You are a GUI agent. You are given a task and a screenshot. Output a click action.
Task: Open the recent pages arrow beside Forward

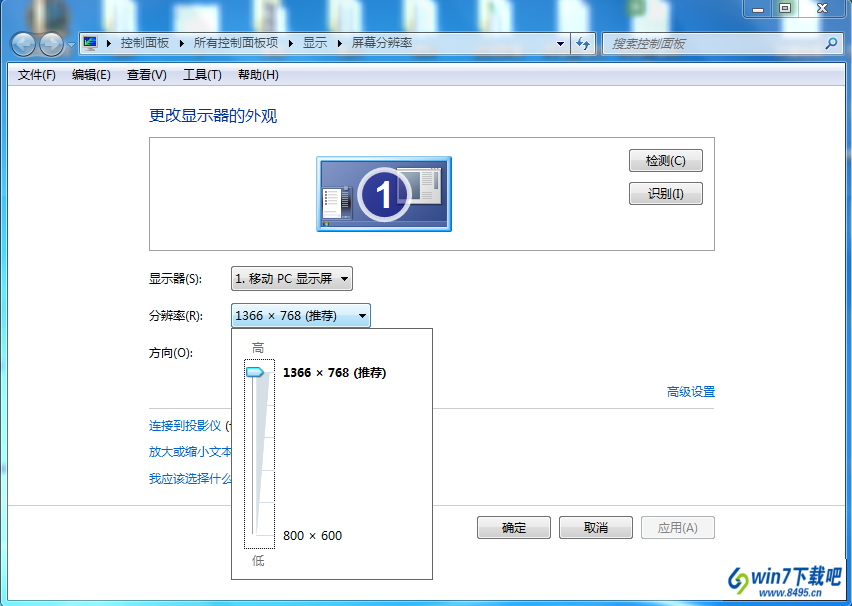click(x=71, y=45)
